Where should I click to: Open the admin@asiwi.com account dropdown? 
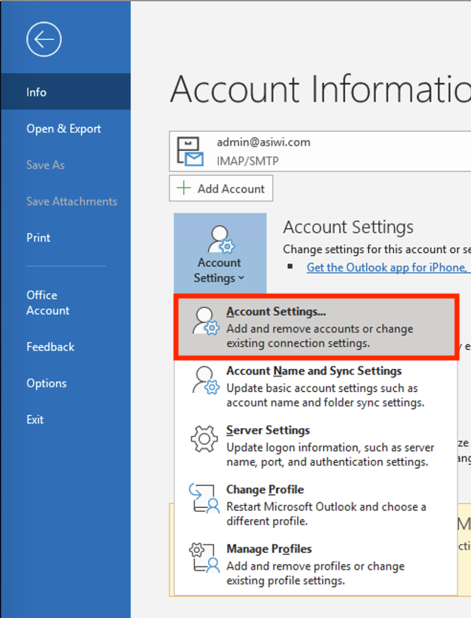tap(320, 151)
